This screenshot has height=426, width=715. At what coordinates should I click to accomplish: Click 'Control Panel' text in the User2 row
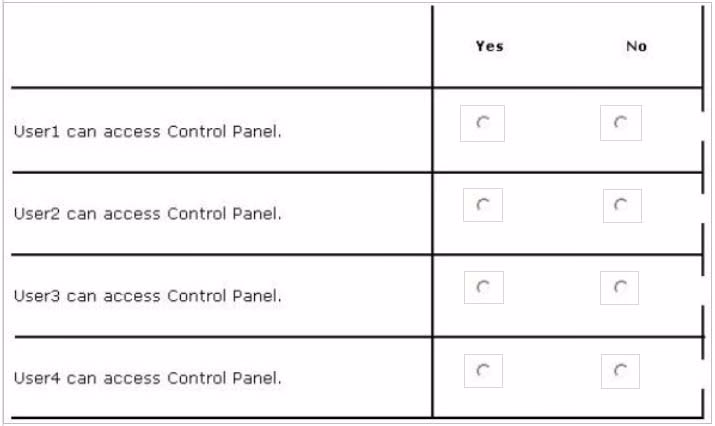click(224, 213)
